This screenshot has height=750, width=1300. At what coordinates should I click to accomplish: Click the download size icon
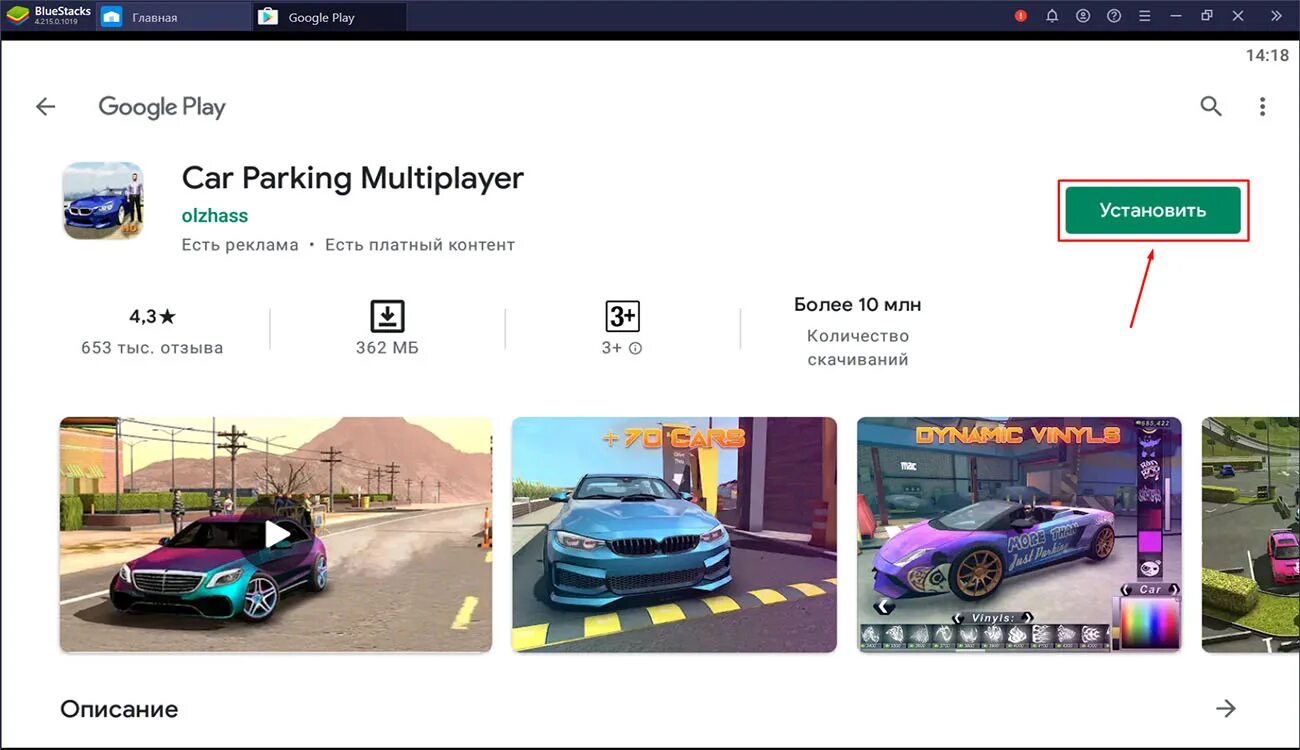click(x=387, y=316)
